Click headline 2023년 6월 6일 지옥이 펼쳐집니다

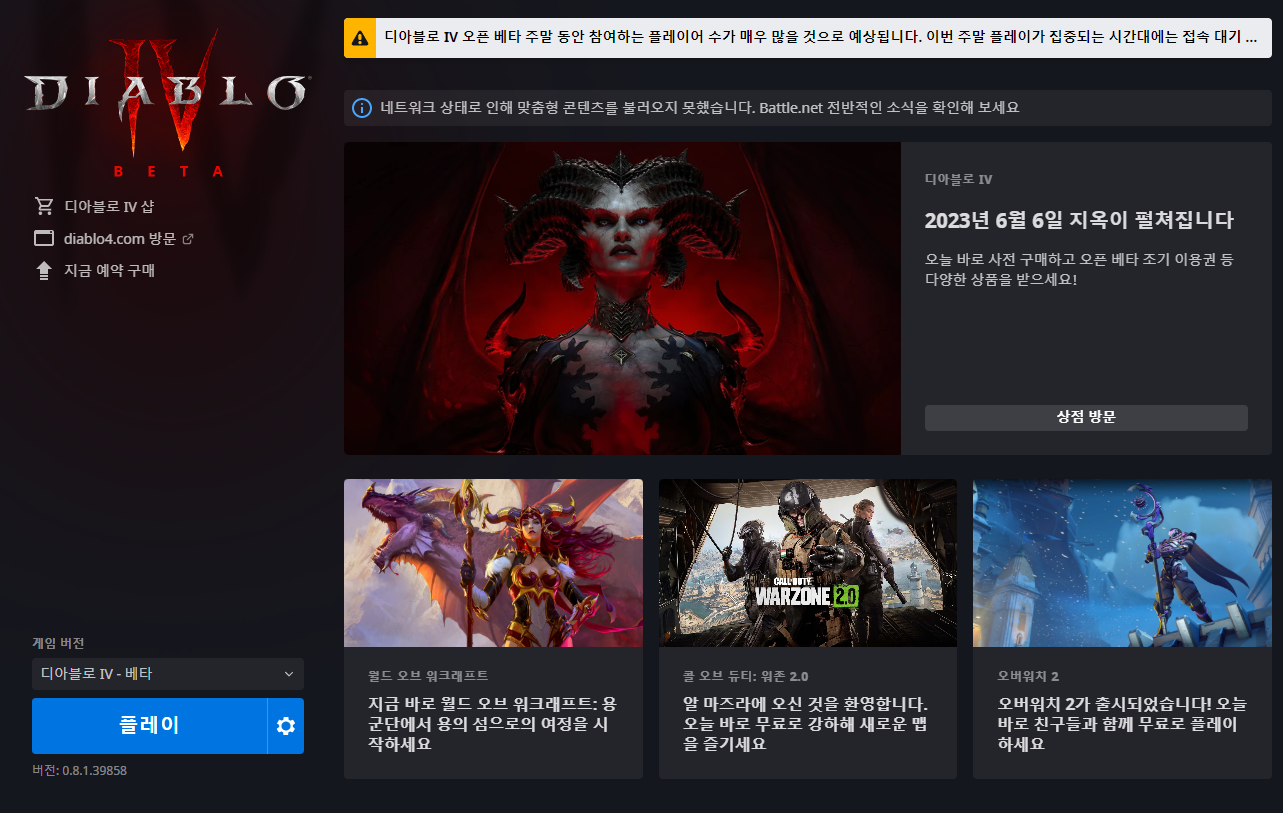point(1079,220)
